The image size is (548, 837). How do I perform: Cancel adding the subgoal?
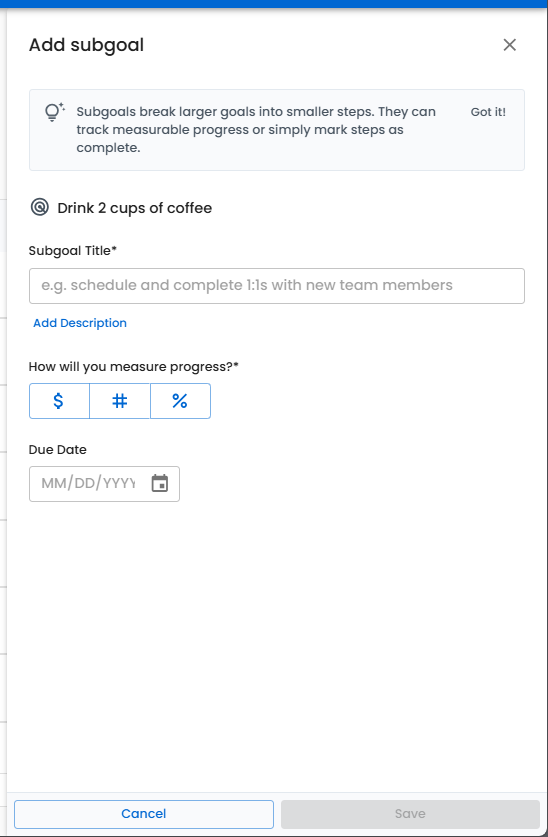pos(144,814)
